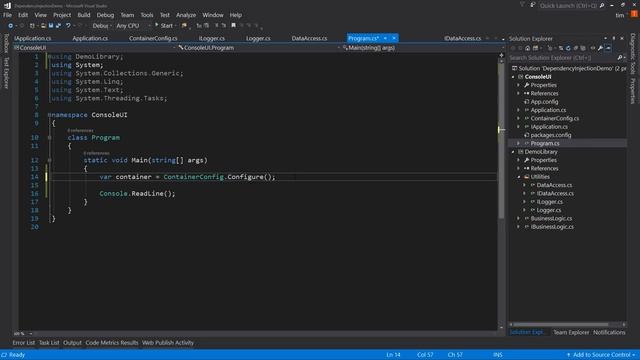
Task: Open the File menu
Action: click(7, 15)
